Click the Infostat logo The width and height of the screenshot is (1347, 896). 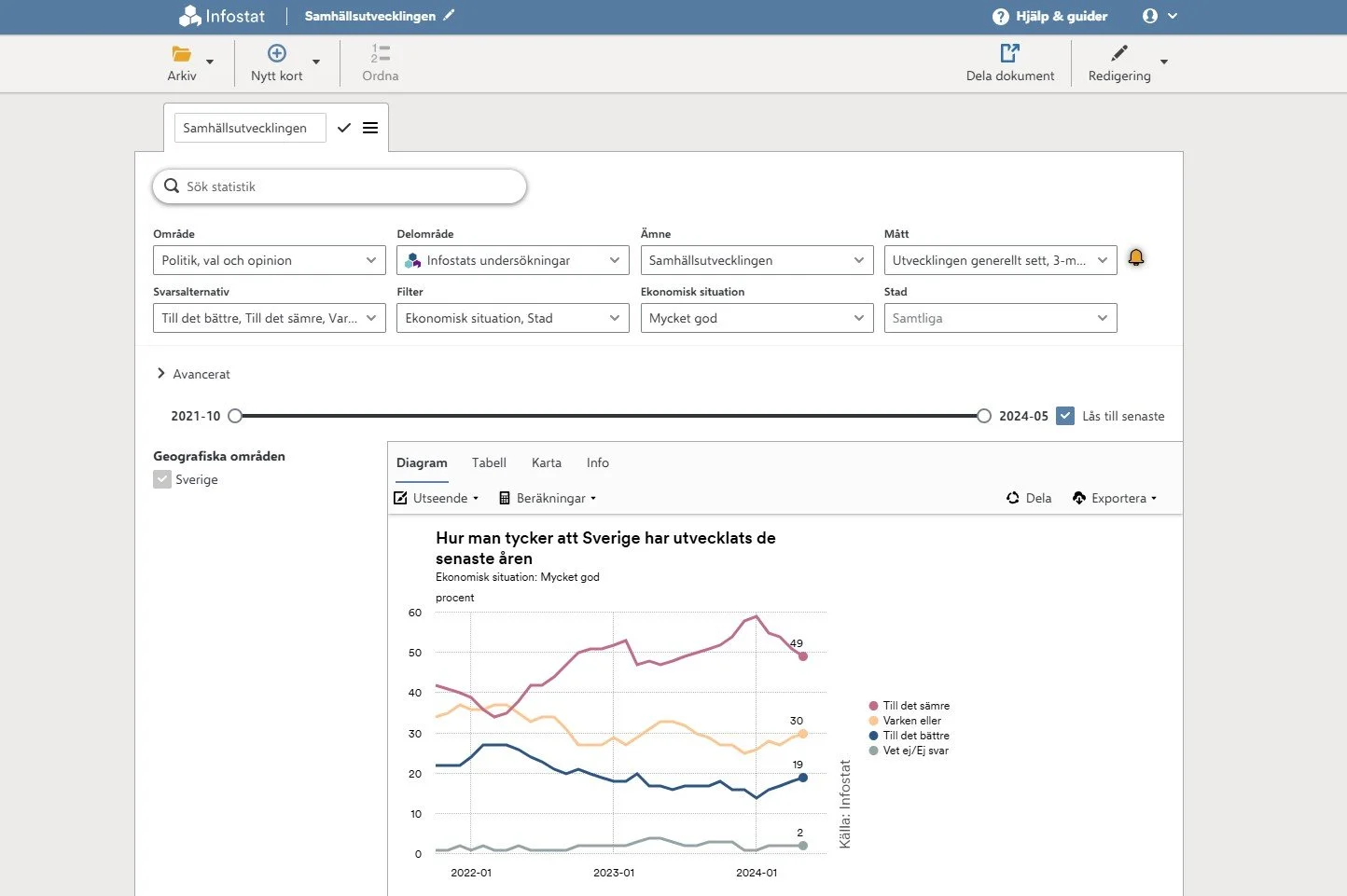click(x=222, y=16)
